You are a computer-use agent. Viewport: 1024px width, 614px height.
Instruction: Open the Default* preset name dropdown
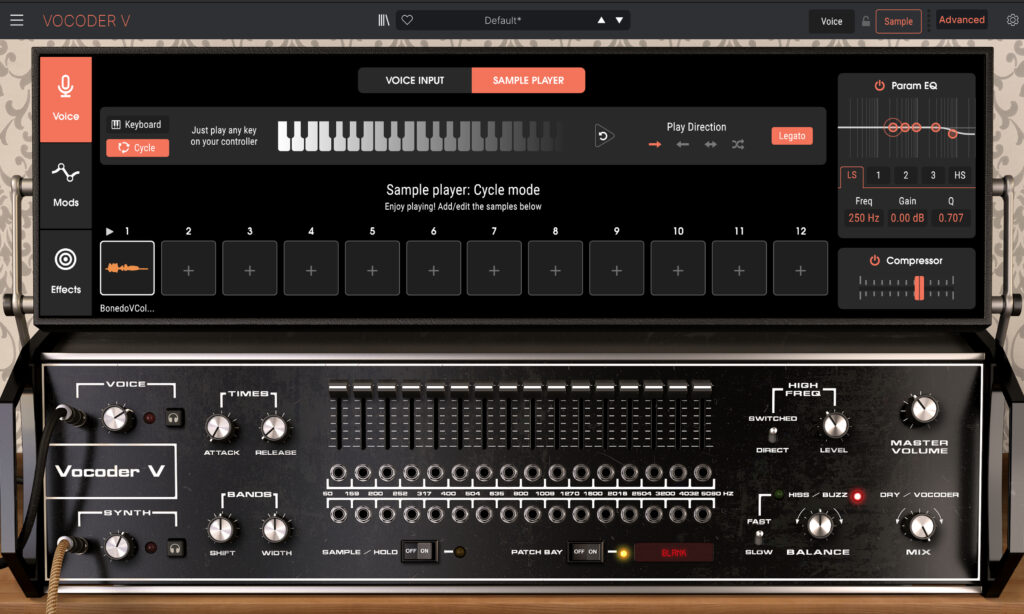(502, 20)
